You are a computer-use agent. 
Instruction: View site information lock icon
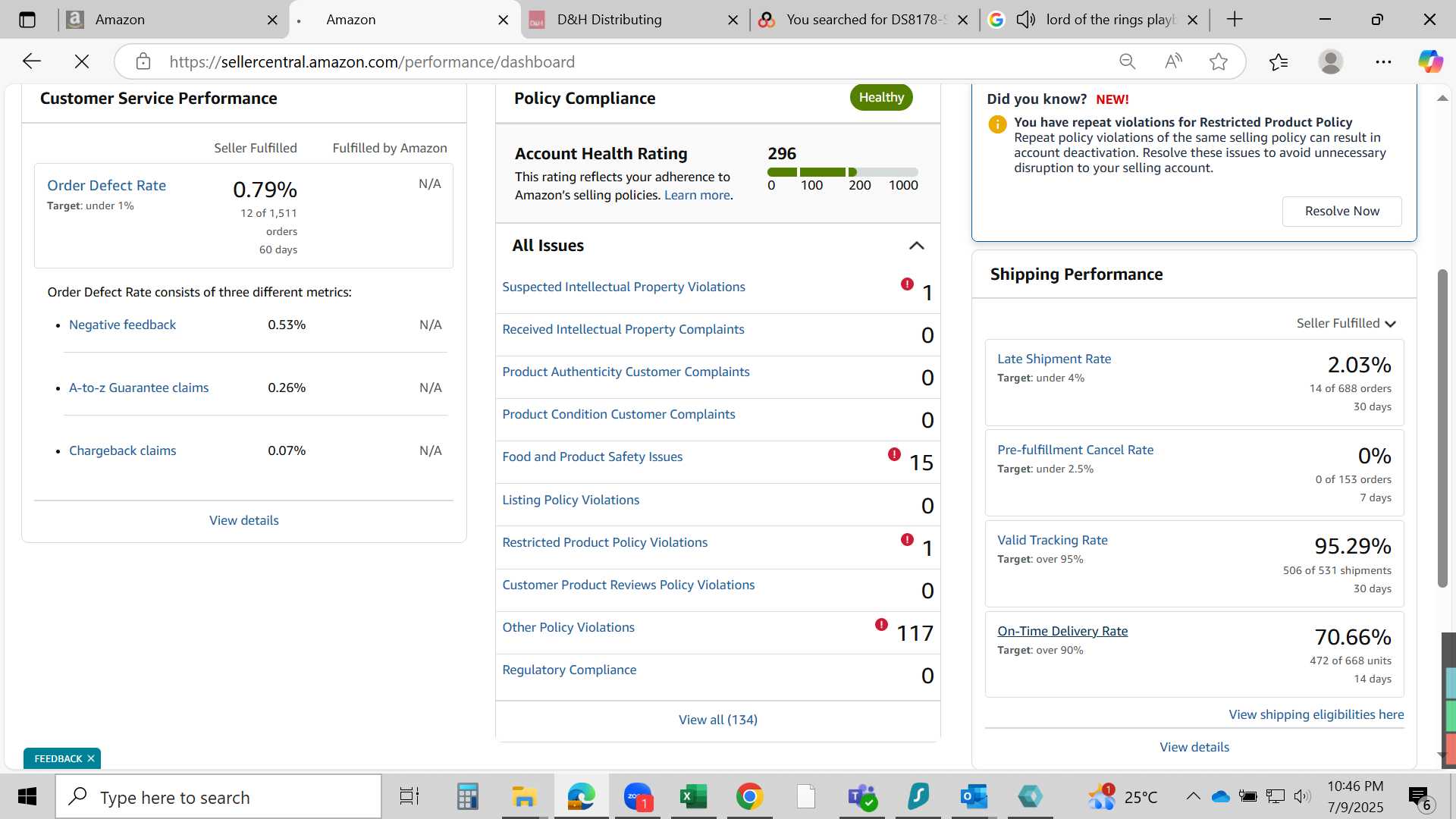click(143, 61)
